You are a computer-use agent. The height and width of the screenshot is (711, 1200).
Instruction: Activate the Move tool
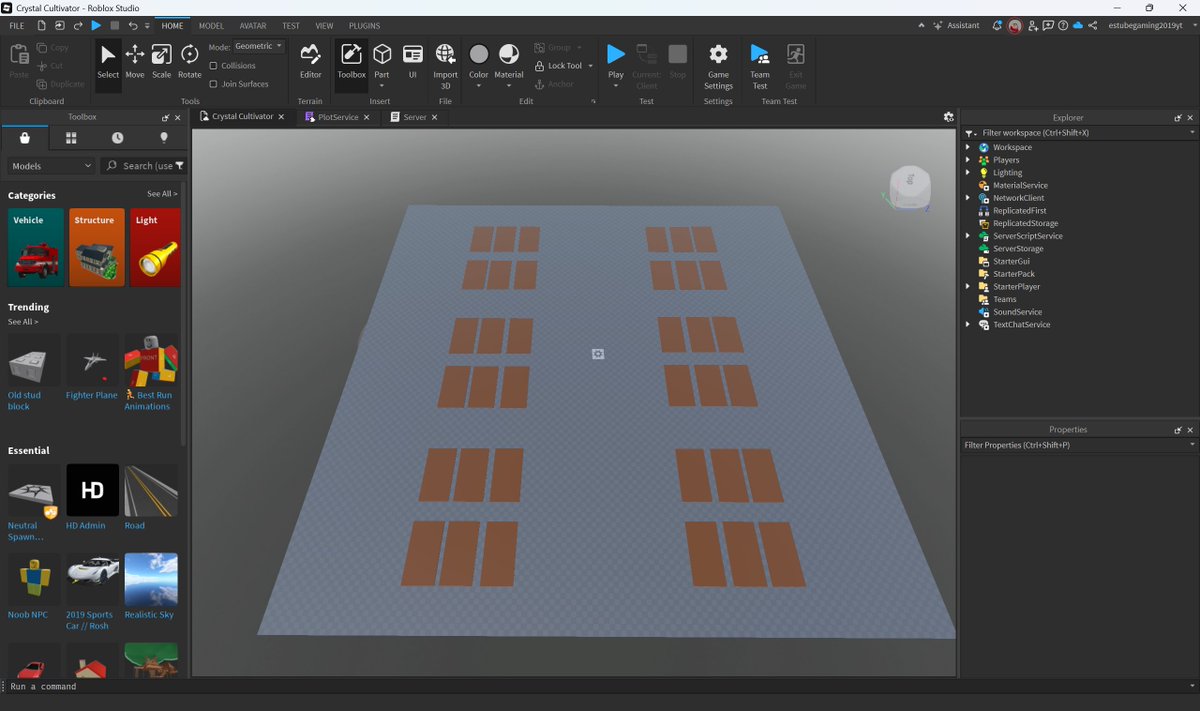(x=135, y=62)
